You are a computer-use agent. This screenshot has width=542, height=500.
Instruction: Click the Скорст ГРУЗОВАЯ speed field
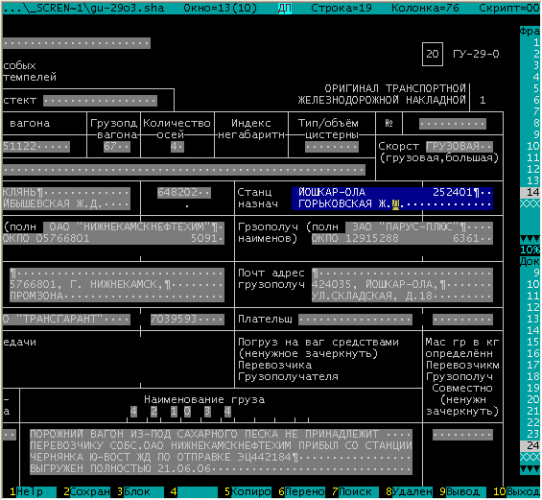pos(459,146)
